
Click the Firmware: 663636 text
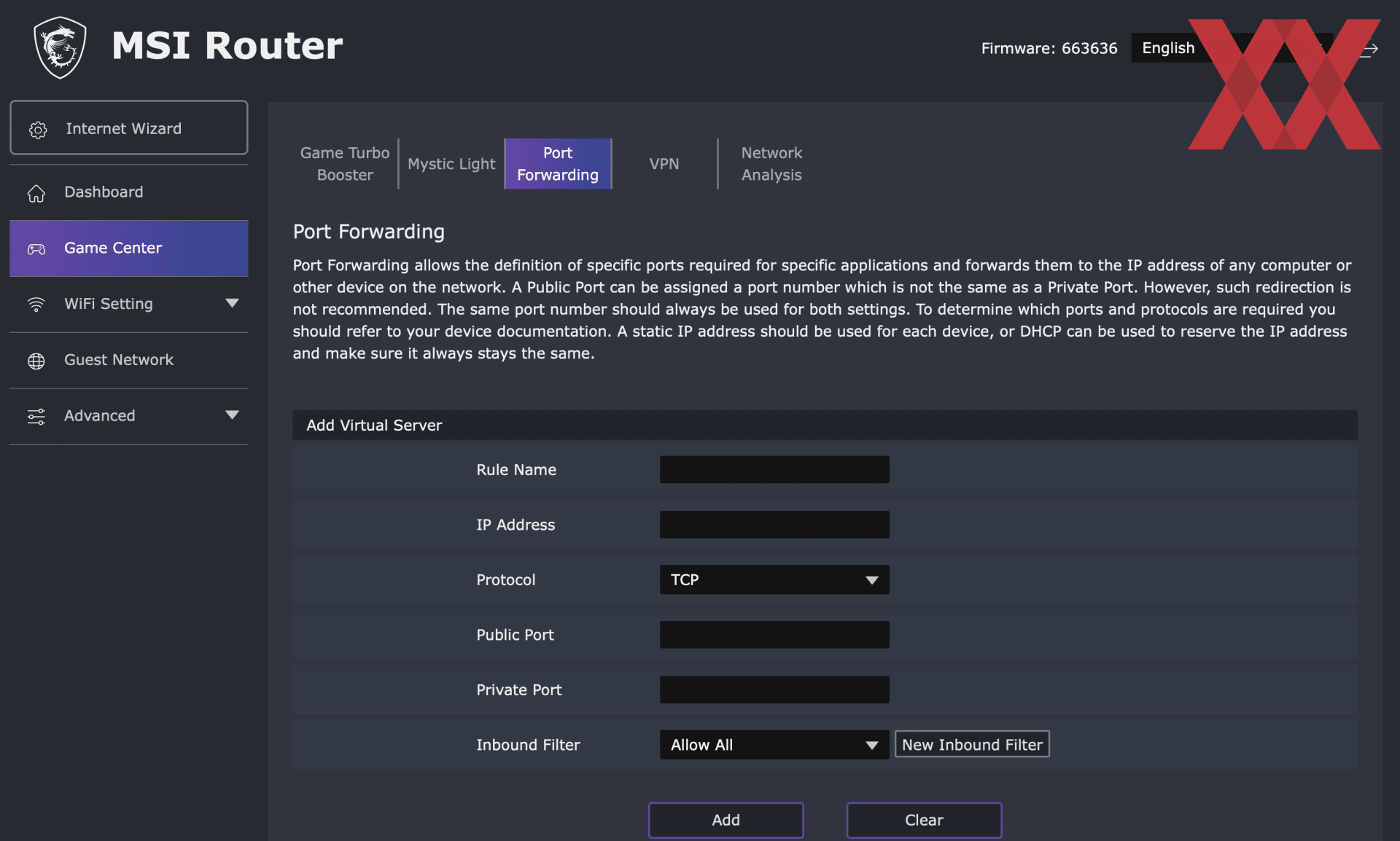pos(1049,48)
